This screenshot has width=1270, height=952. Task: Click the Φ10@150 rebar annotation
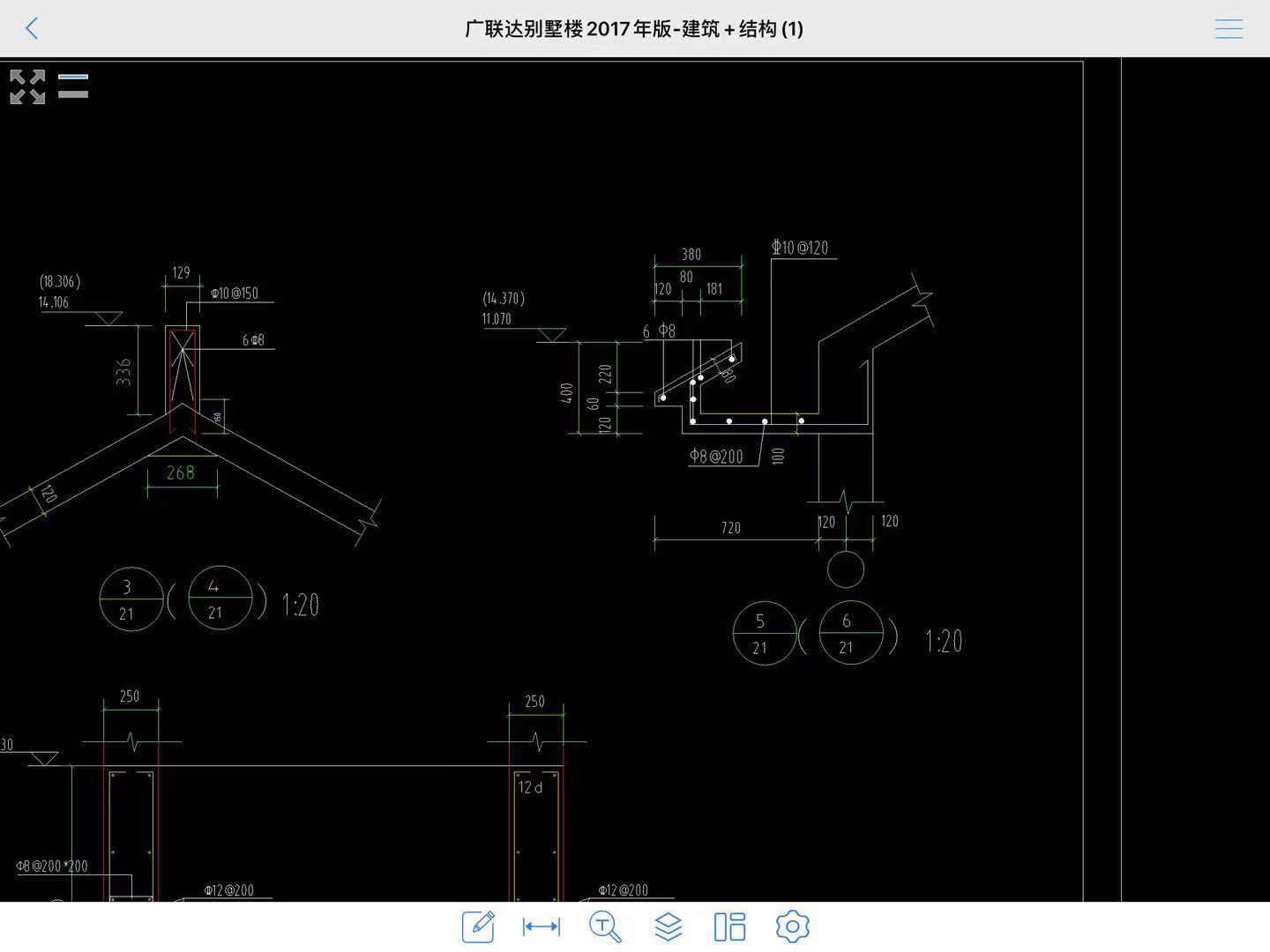(235, 294)
